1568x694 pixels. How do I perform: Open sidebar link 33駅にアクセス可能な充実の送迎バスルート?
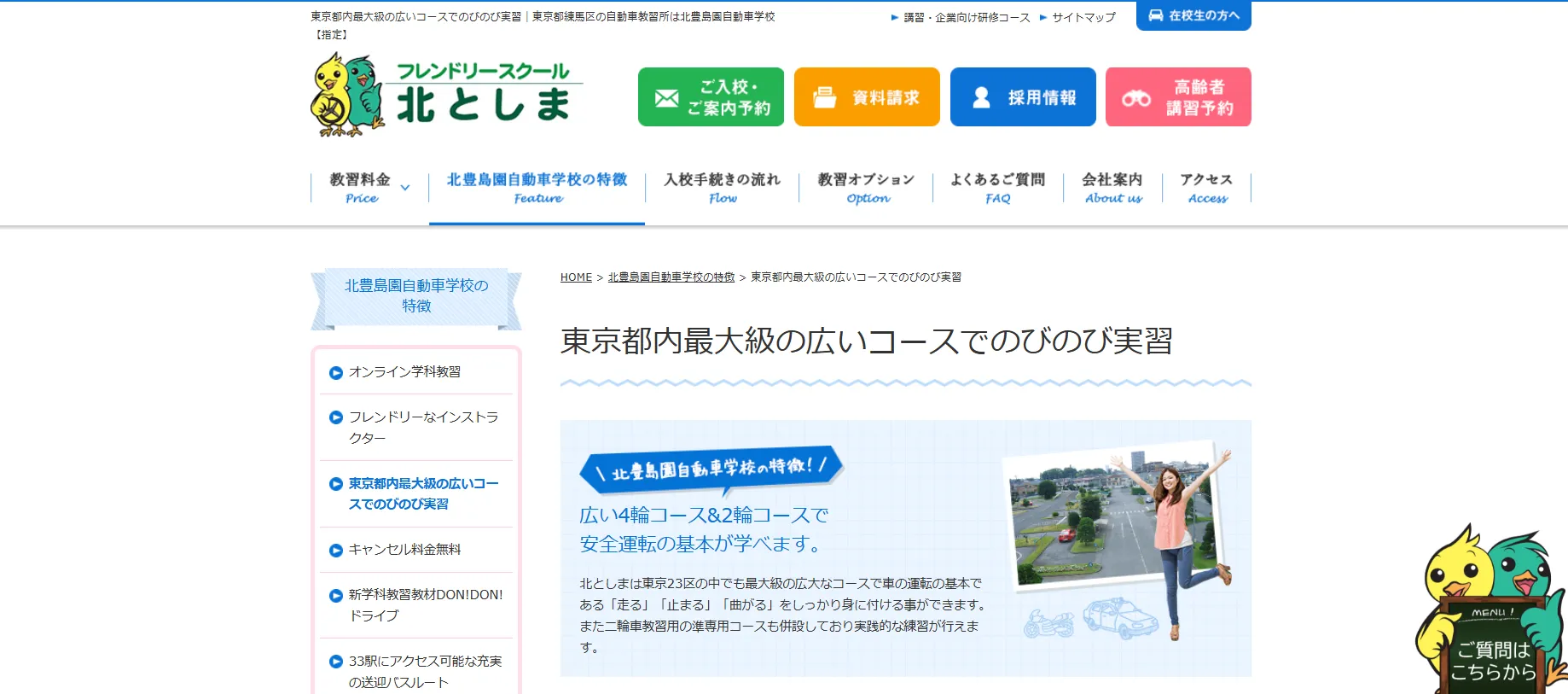[x=425, y=672]
